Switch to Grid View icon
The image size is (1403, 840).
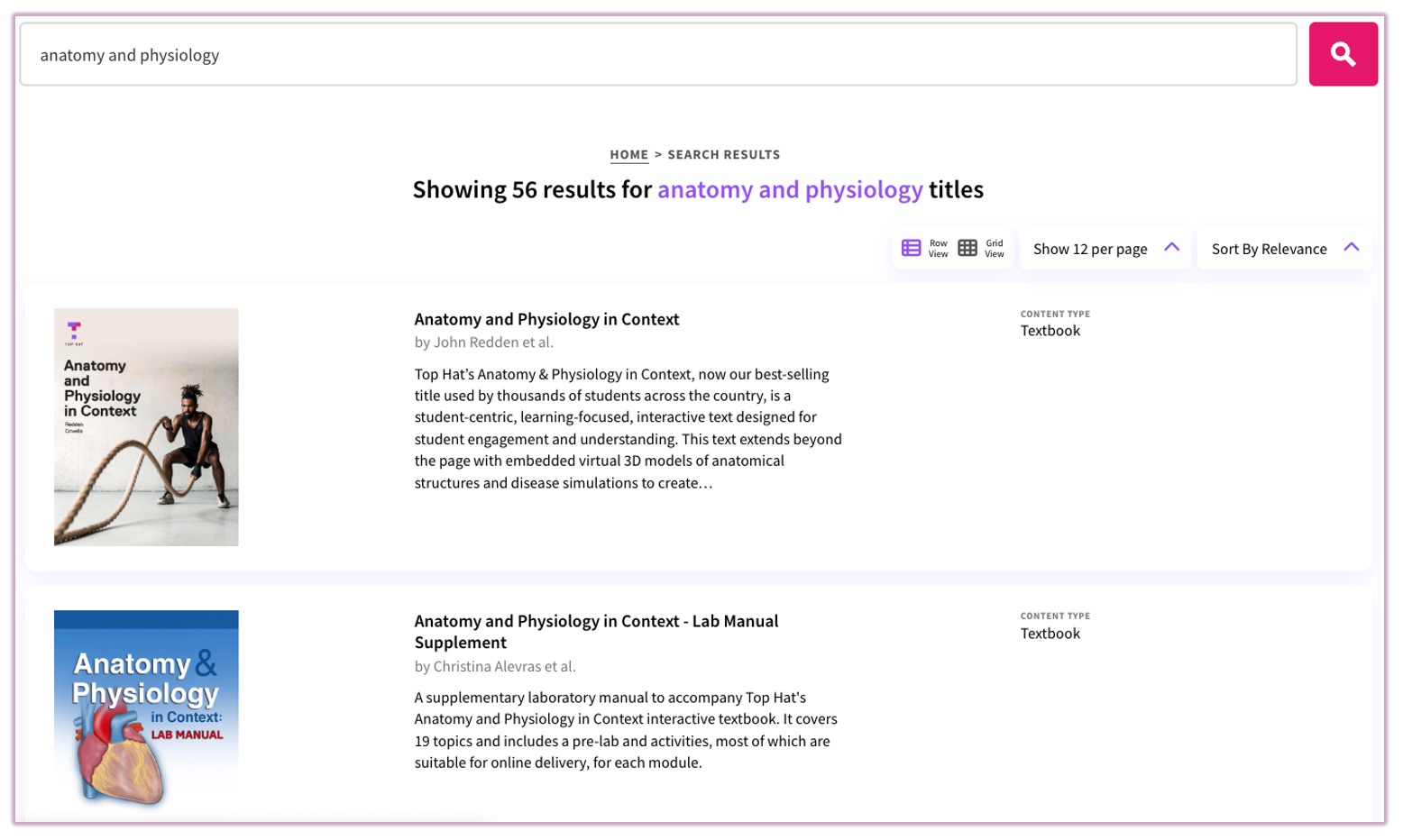(967, 248)
